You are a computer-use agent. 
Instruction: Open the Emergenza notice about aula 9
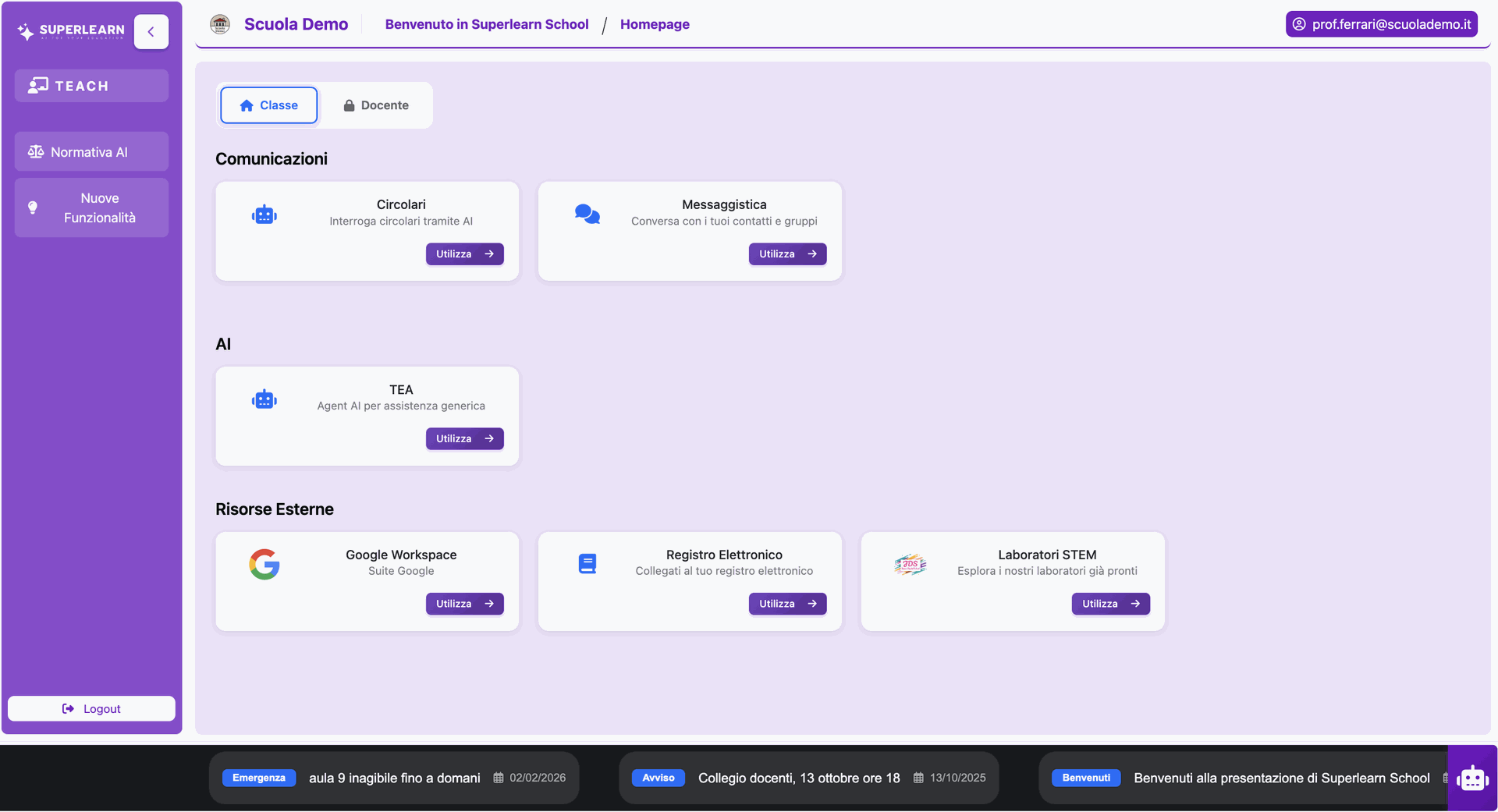[x=394, y=778]
